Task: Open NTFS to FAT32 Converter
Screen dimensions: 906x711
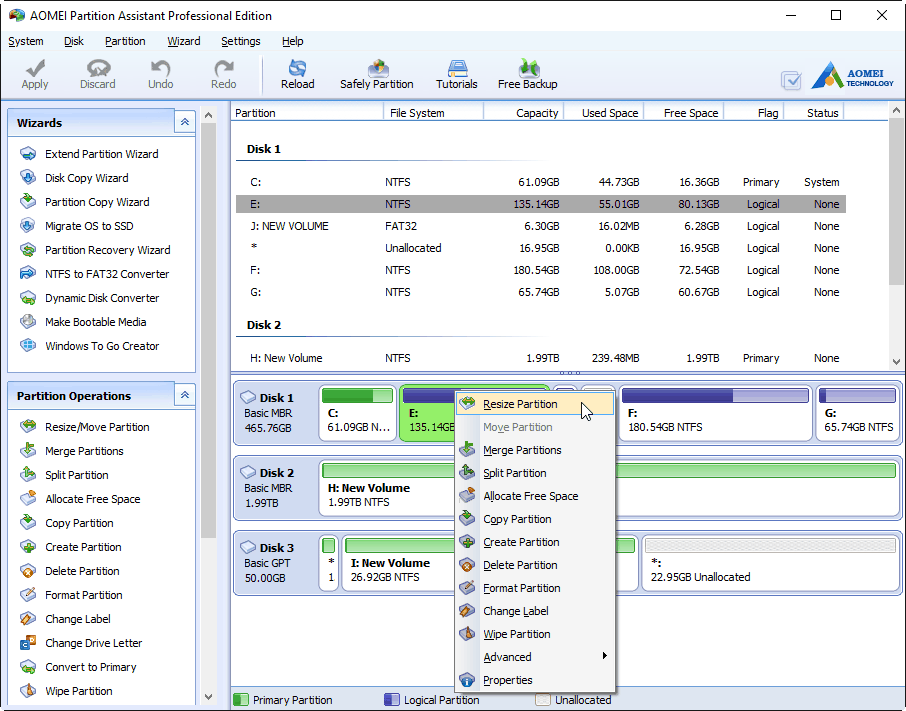Action: pos(107,274)
